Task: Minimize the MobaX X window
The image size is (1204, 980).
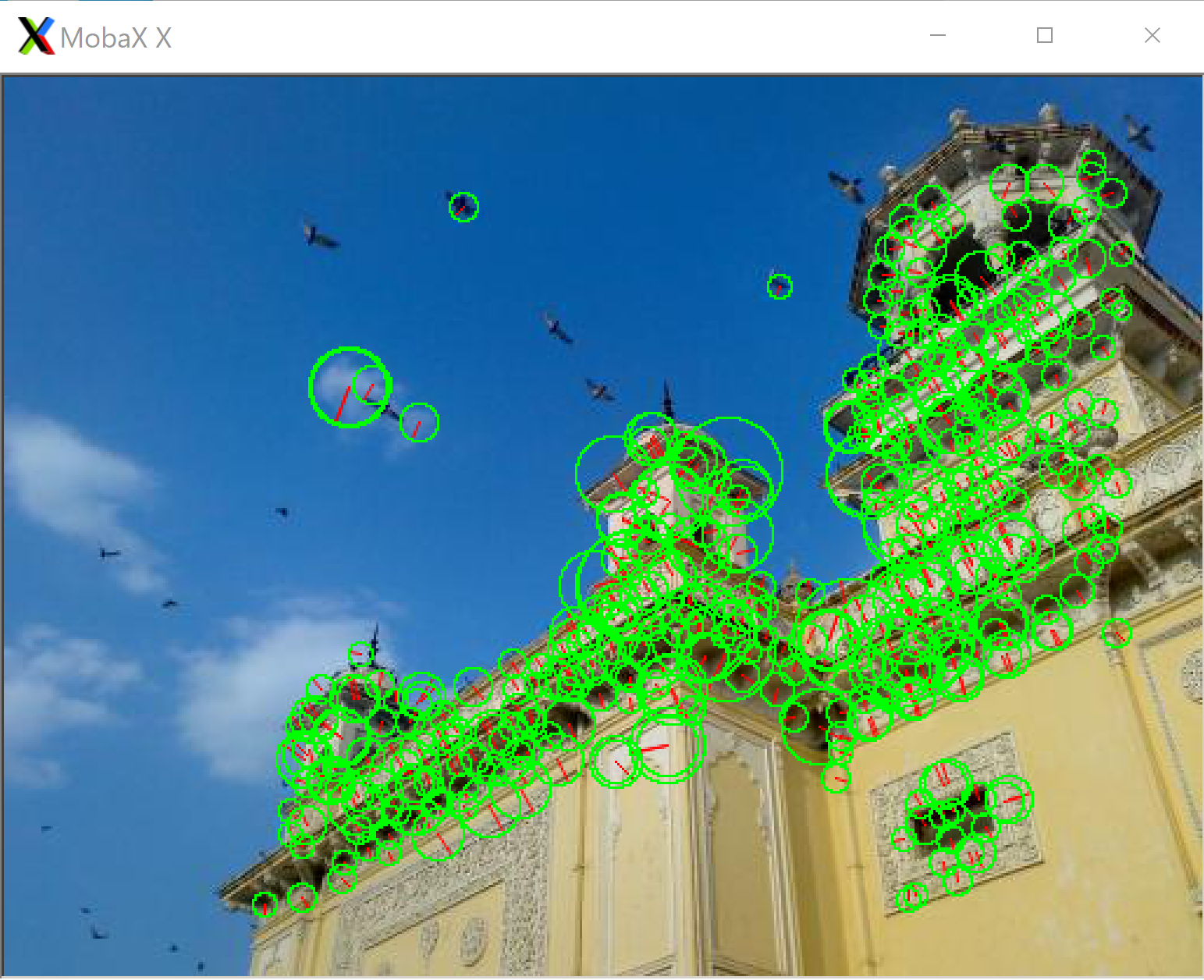Action: [938, 35]
